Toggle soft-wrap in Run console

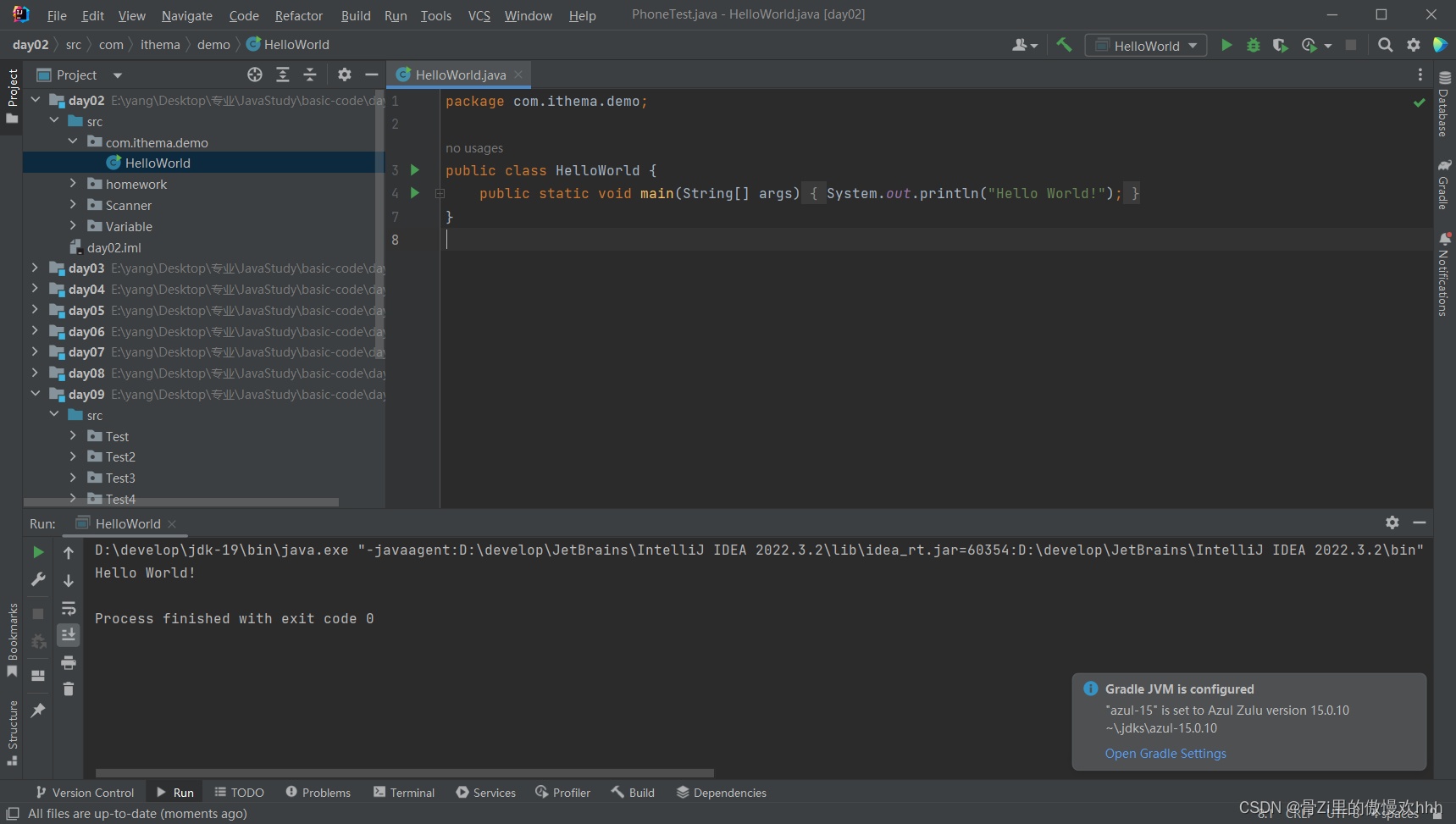pyautogui.click(x=69, y=608)
